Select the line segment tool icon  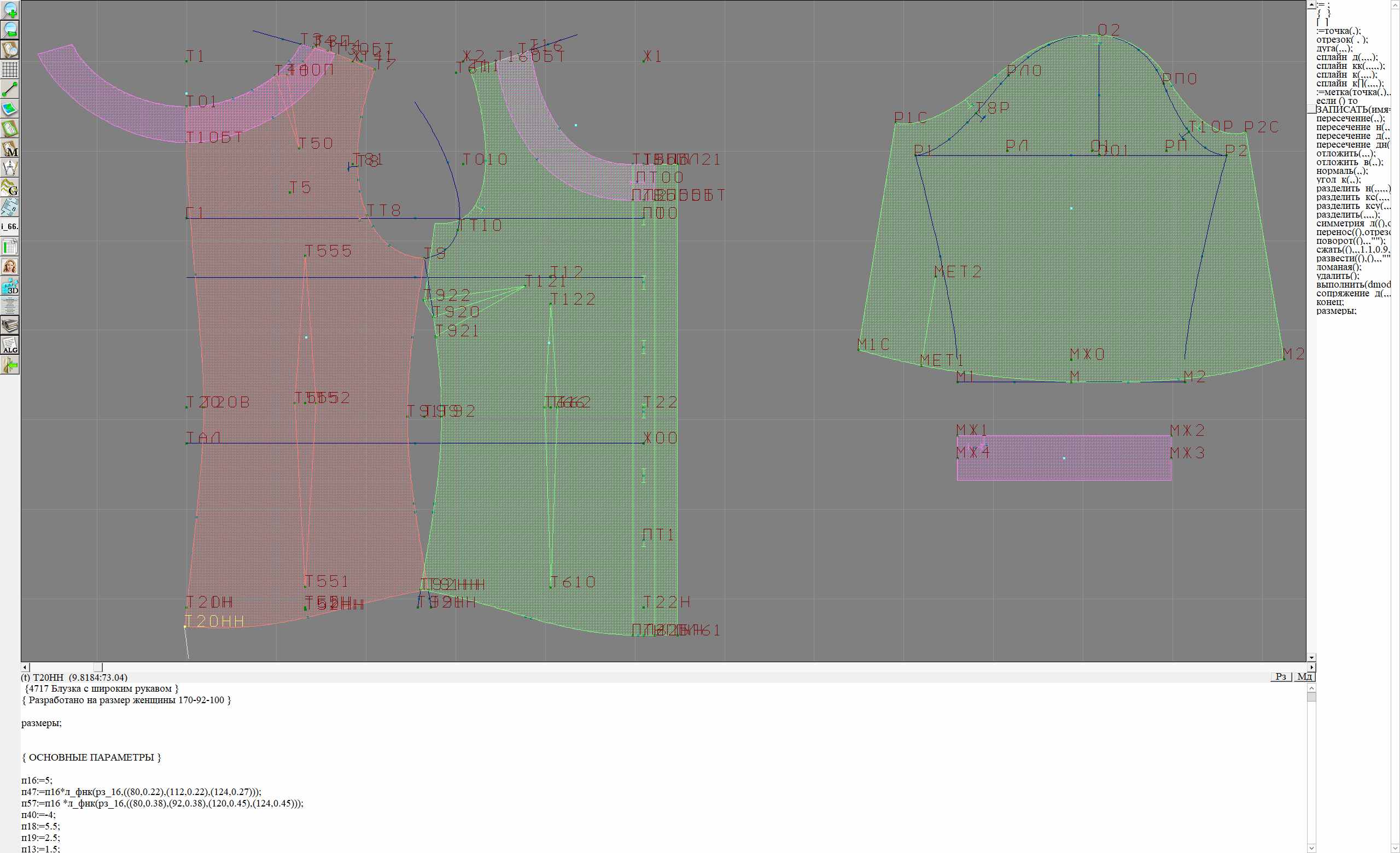click(10, 89)
